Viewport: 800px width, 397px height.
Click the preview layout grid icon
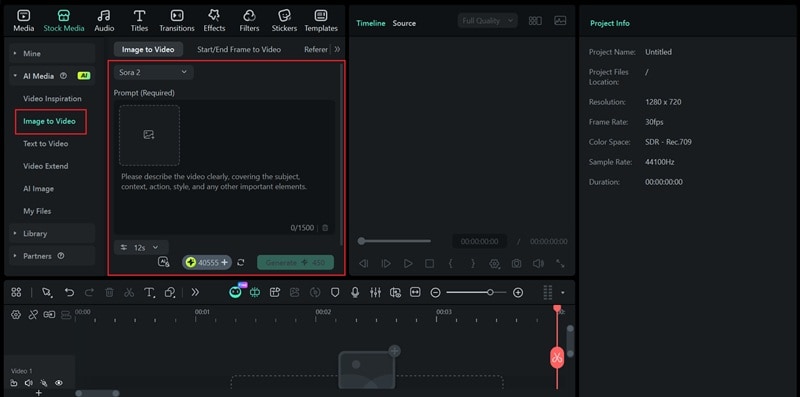[x=535, y=20]
